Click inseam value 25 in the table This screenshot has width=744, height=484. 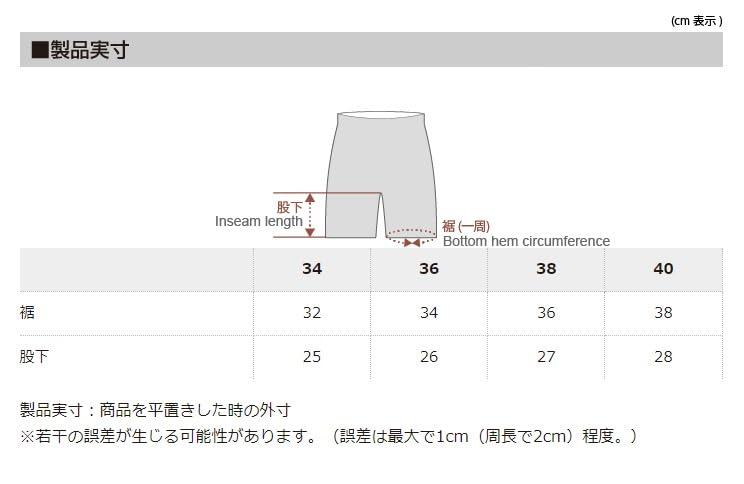click(x=312, y=356)
